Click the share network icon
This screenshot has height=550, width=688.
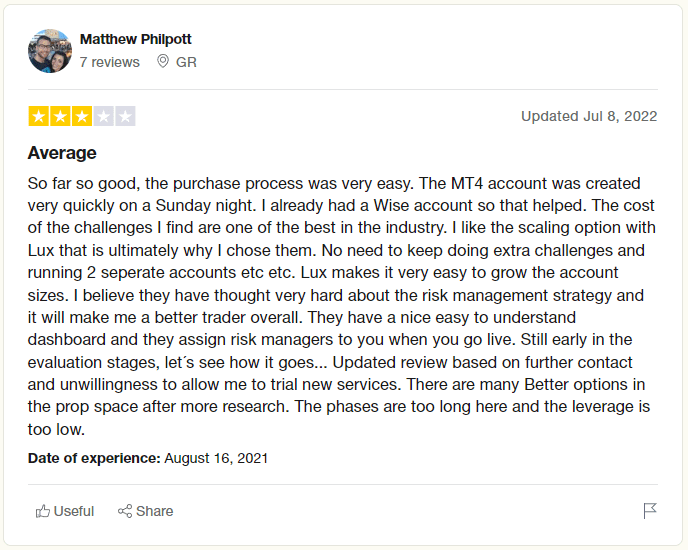(125, 511)
